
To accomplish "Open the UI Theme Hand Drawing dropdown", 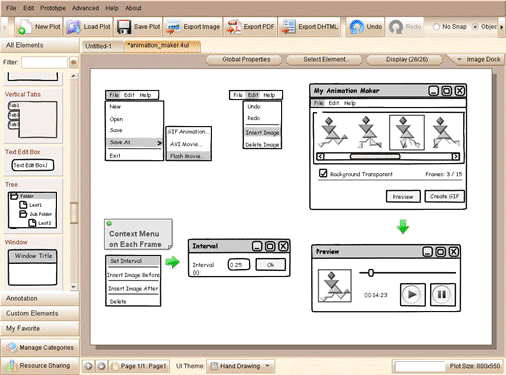I will click(240, 366).
